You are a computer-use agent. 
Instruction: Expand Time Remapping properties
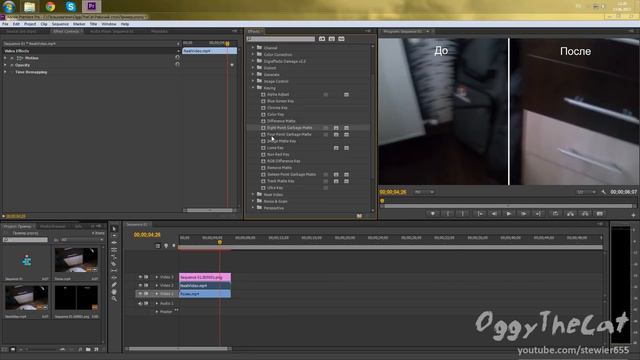(5, 72)
